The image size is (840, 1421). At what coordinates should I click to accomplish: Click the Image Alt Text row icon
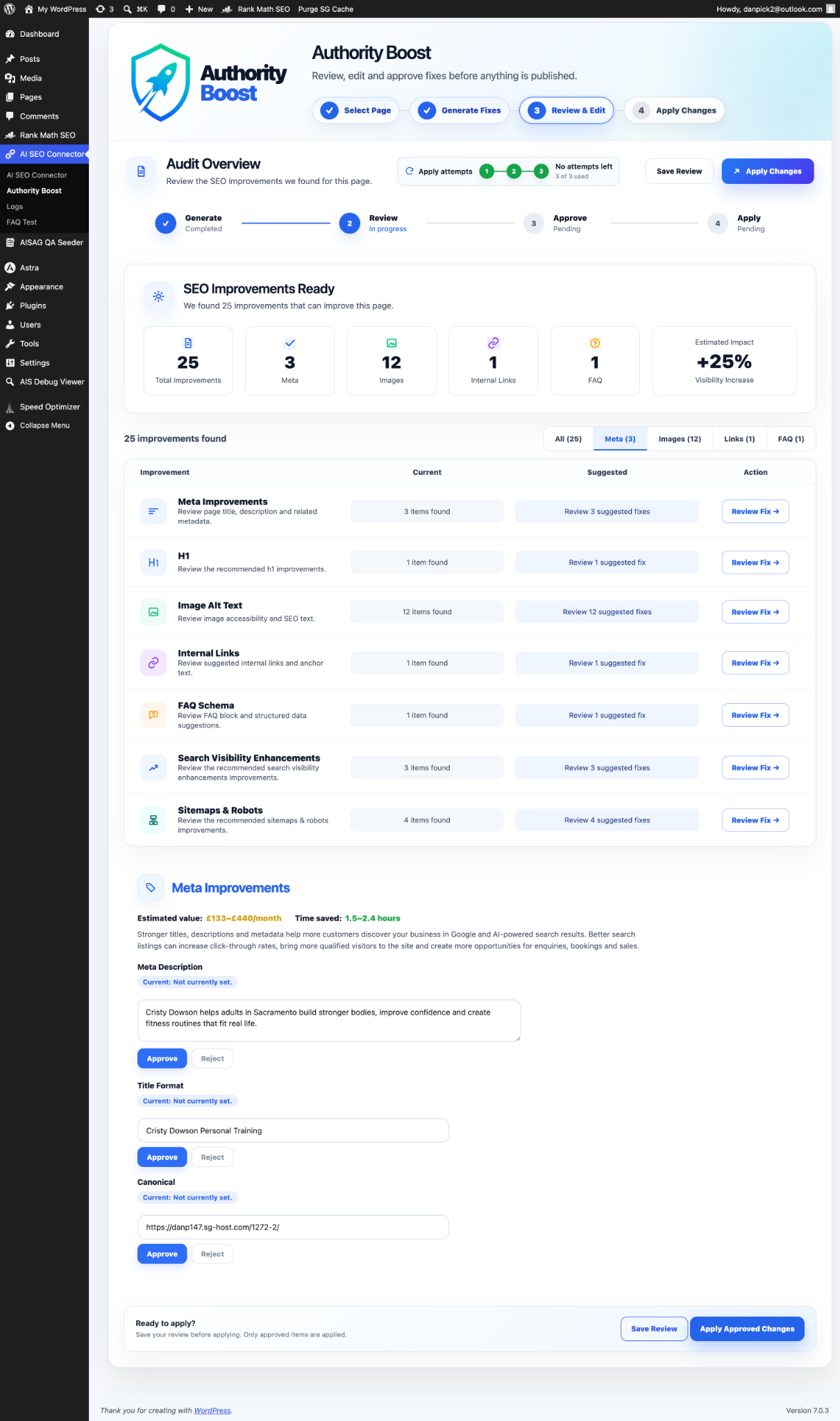click(153, 612)
